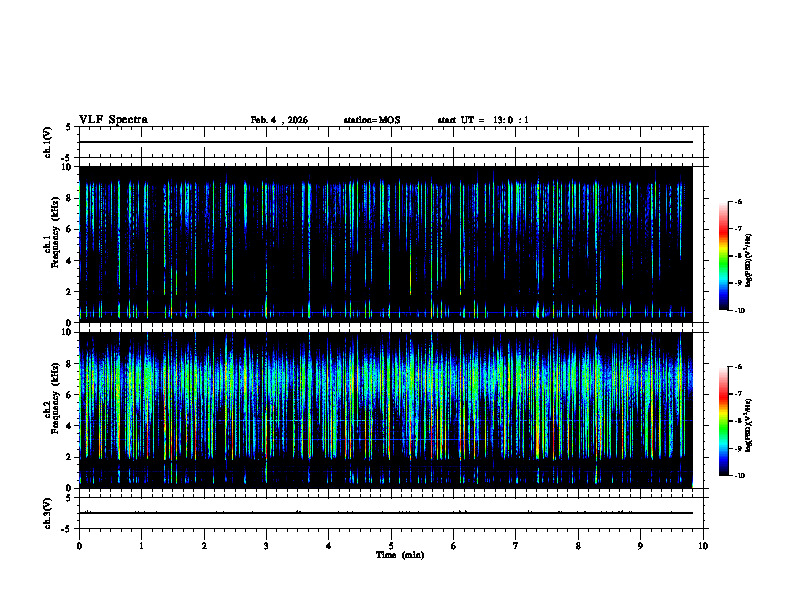Click the "4" kHz tick label on the ch.2 frequency axis
Viewport: 792px width, 612px height.
click(x=70, y=426)
